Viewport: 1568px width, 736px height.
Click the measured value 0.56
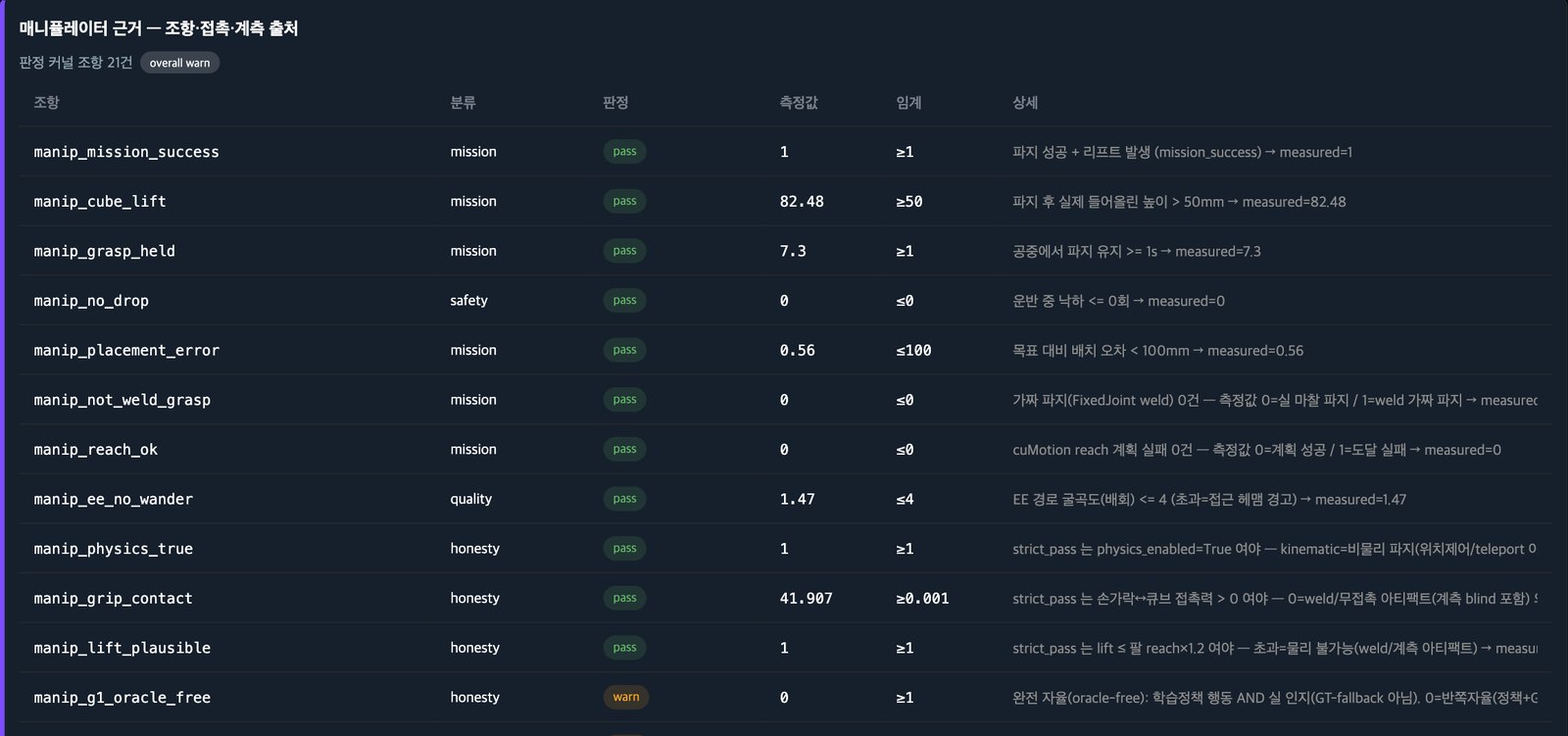pyautogui.click(x=798, y=350)
